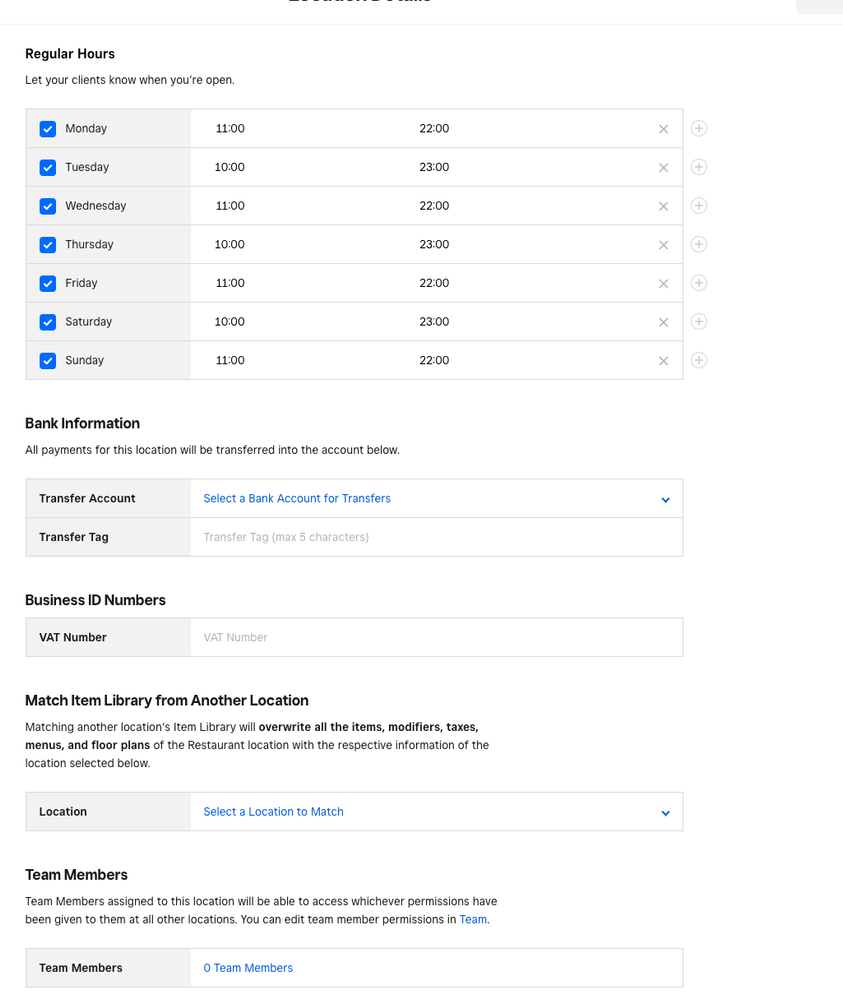Viewport: 843px width, 999px height.
Task: Click into the VAT Number field
Action: coord(436,637)
